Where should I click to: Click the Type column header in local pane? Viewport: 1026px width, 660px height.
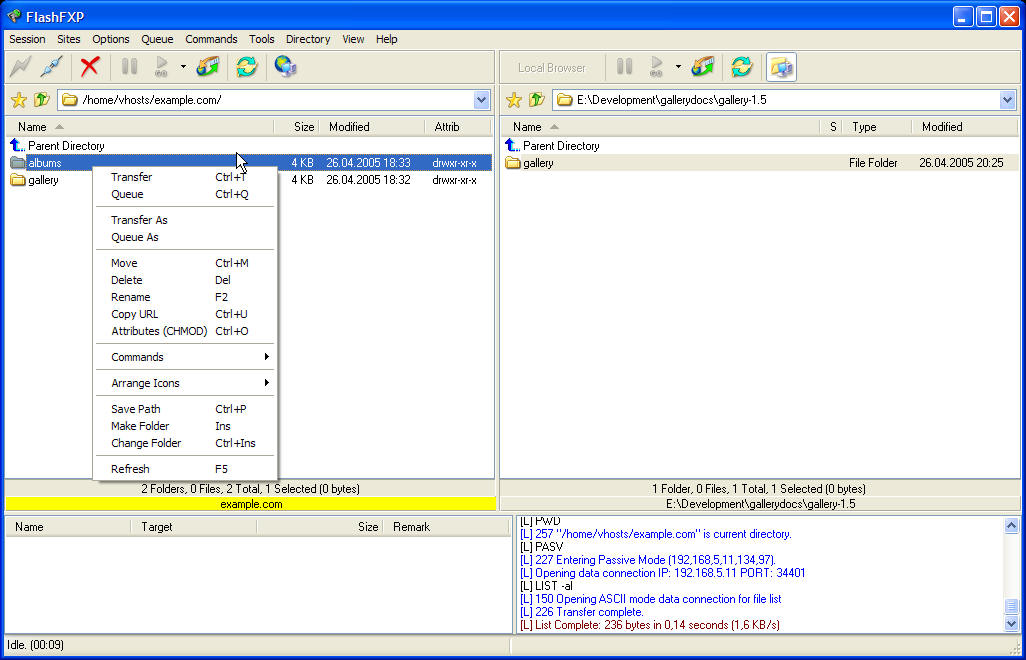864,127
